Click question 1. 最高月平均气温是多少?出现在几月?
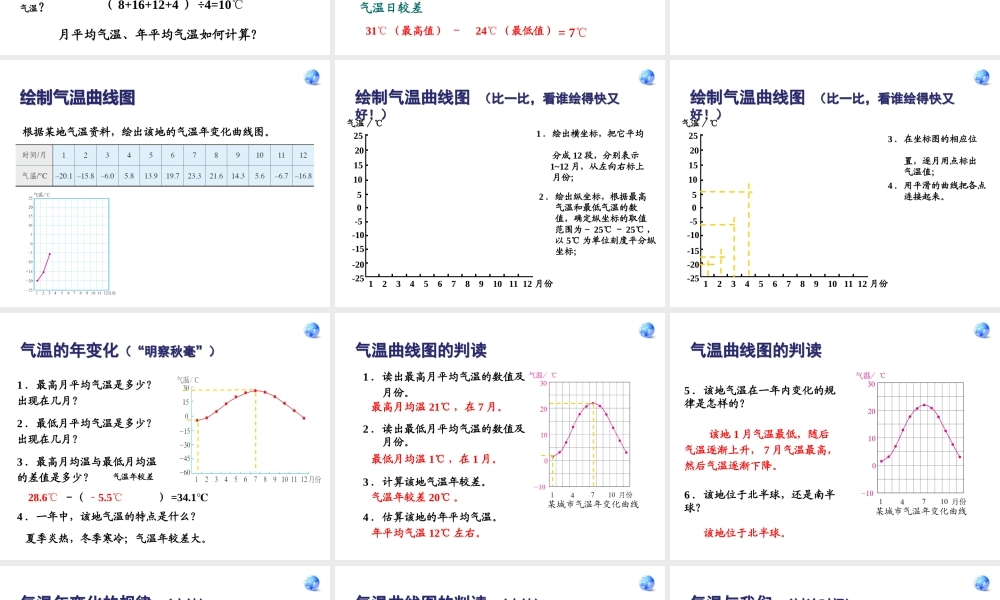 tap(84, 393)
